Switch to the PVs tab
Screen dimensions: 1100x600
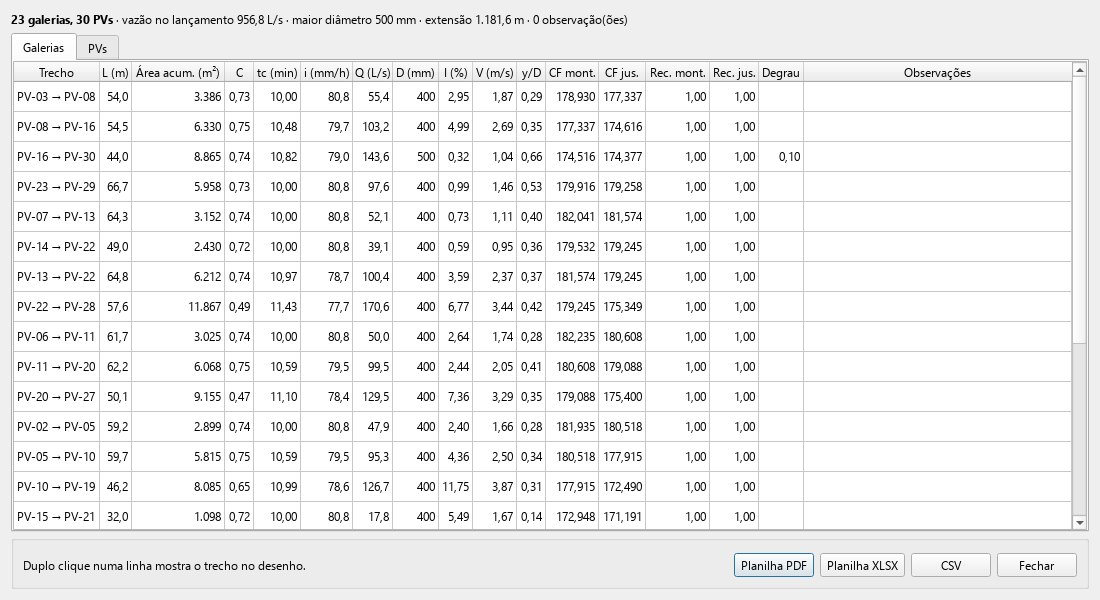click(98, 48)
